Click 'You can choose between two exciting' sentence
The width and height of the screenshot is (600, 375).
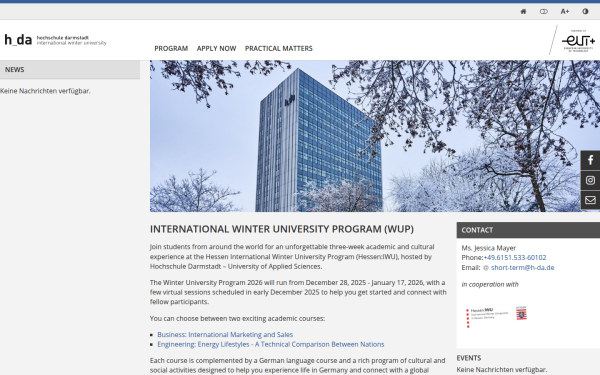[x=237, y=318]
